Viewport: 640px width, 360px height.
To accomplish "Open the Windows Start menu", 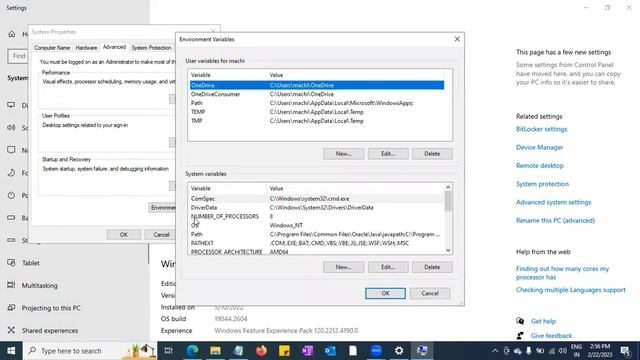I will (11, 351).
